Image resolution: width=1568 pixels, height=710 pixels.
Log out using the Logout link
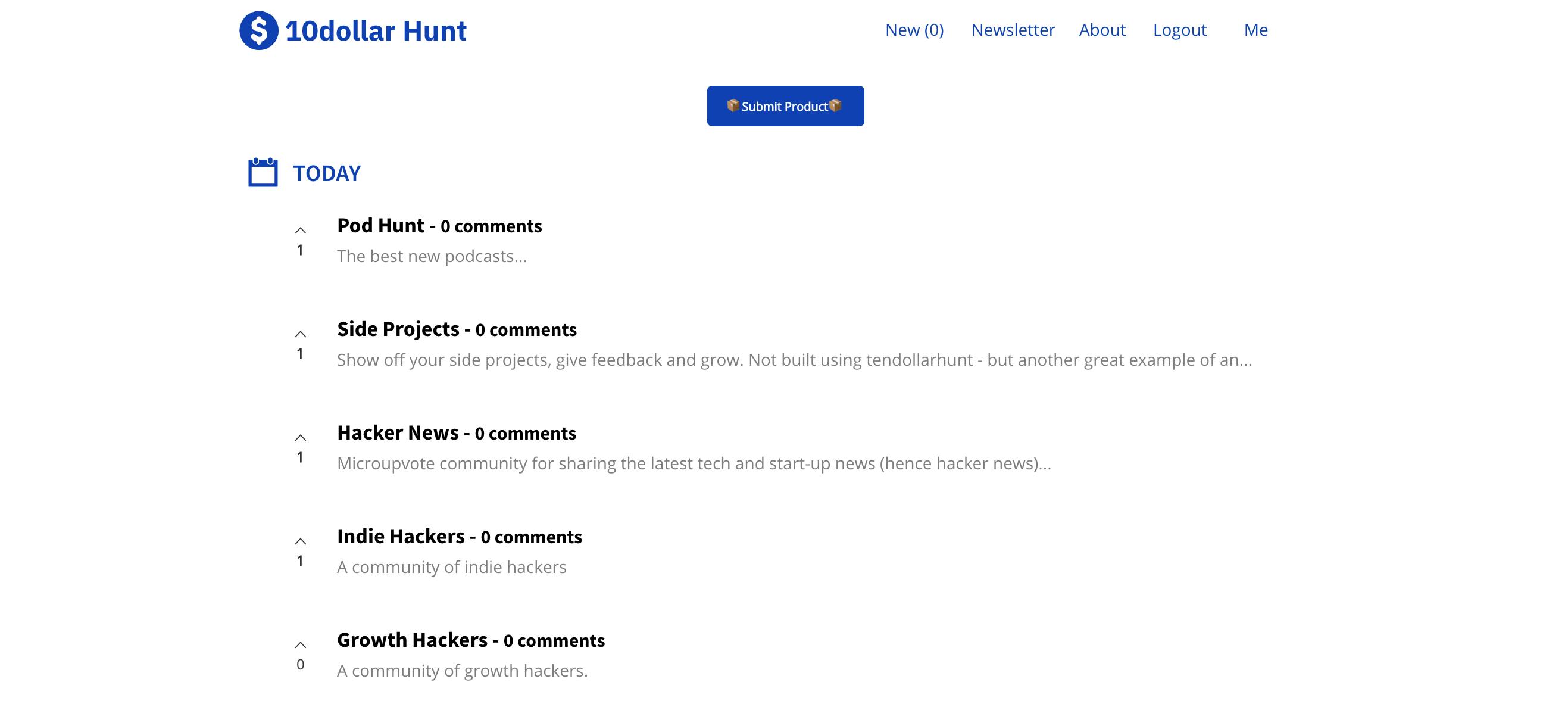(x=1180, y=30)
